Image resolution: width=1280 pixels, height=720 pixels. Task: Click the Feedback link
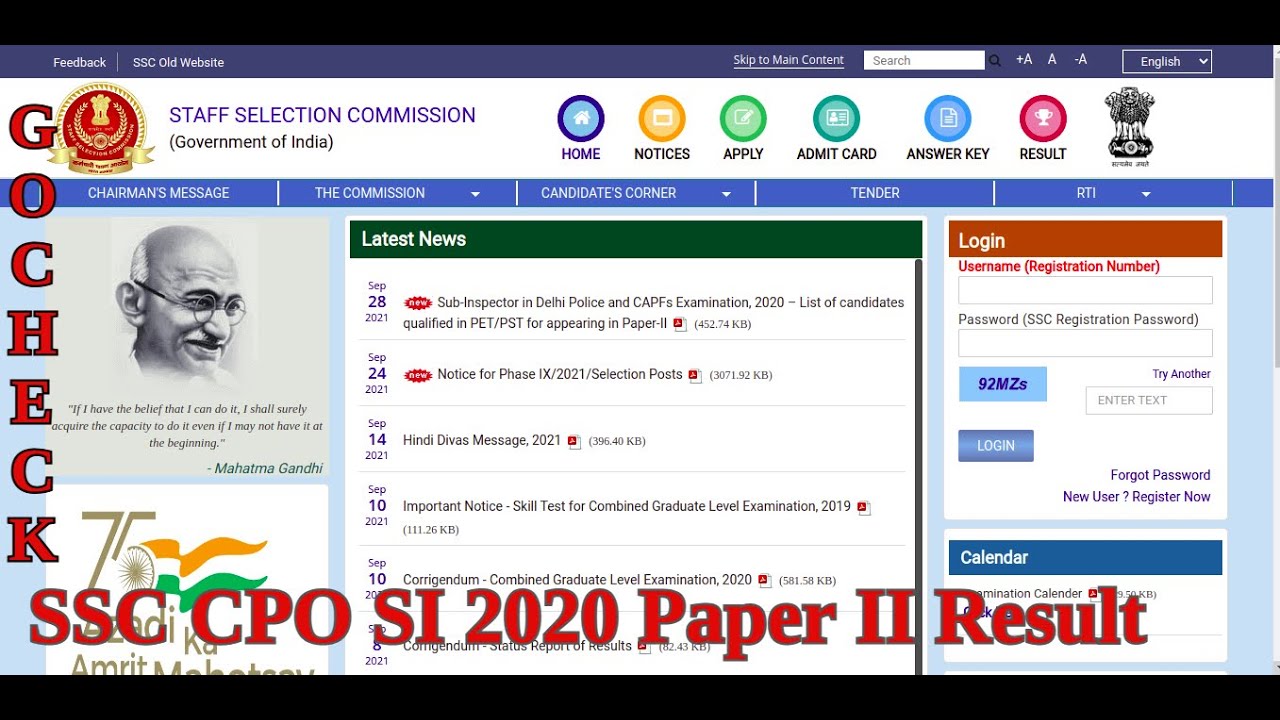[79, 62]
